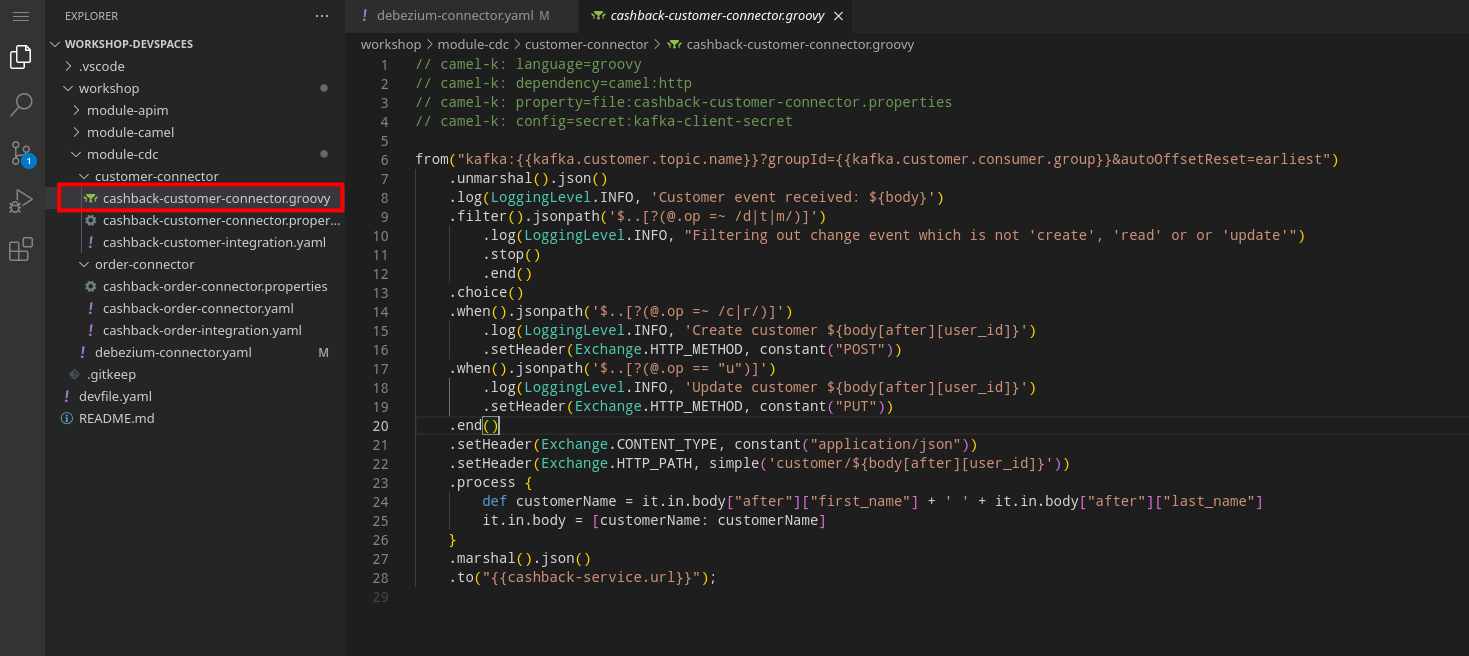Viewport: 1469px width, 656px height.
Task: Switch to the debezium-connector.yaml tab
Action: click(x=462, y=16)
